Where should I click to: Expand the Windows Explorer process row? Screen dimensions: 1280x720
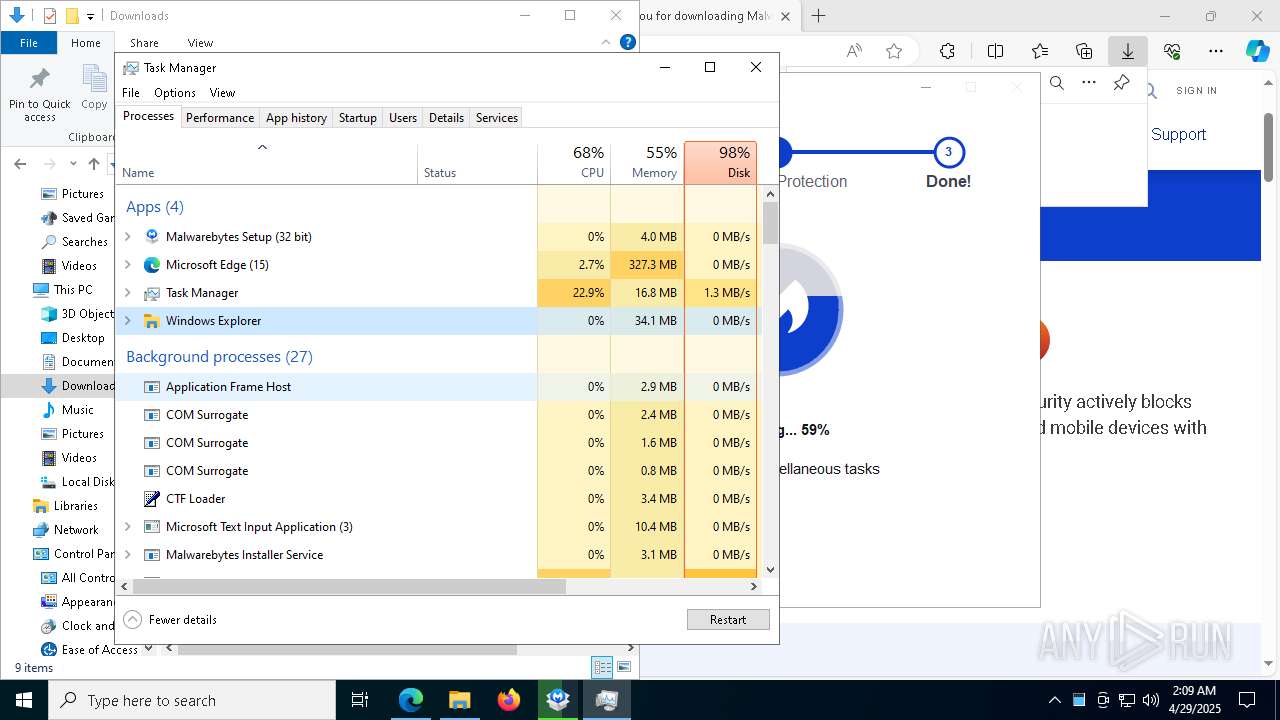click(127, 321)
